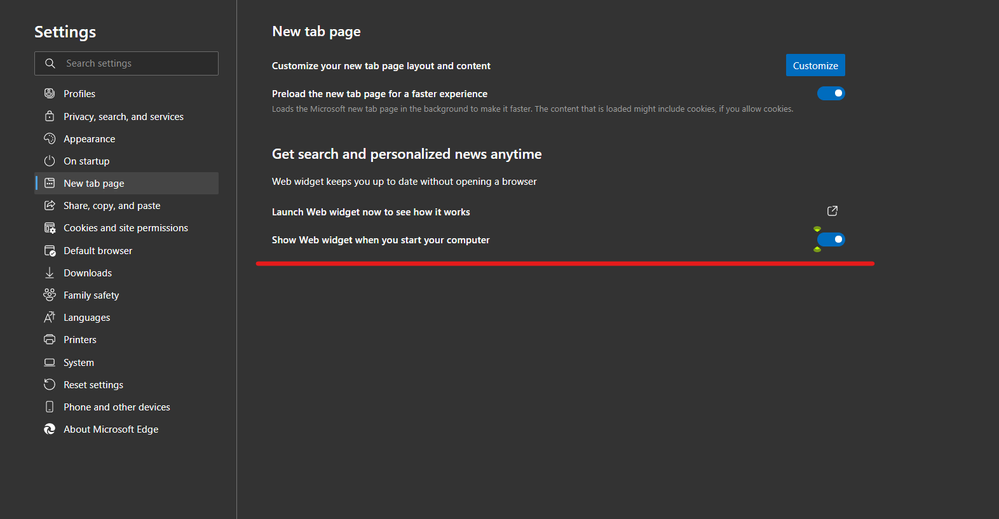Click 'Preload the new tab page for a faster experience' text

tap(380, 94)
